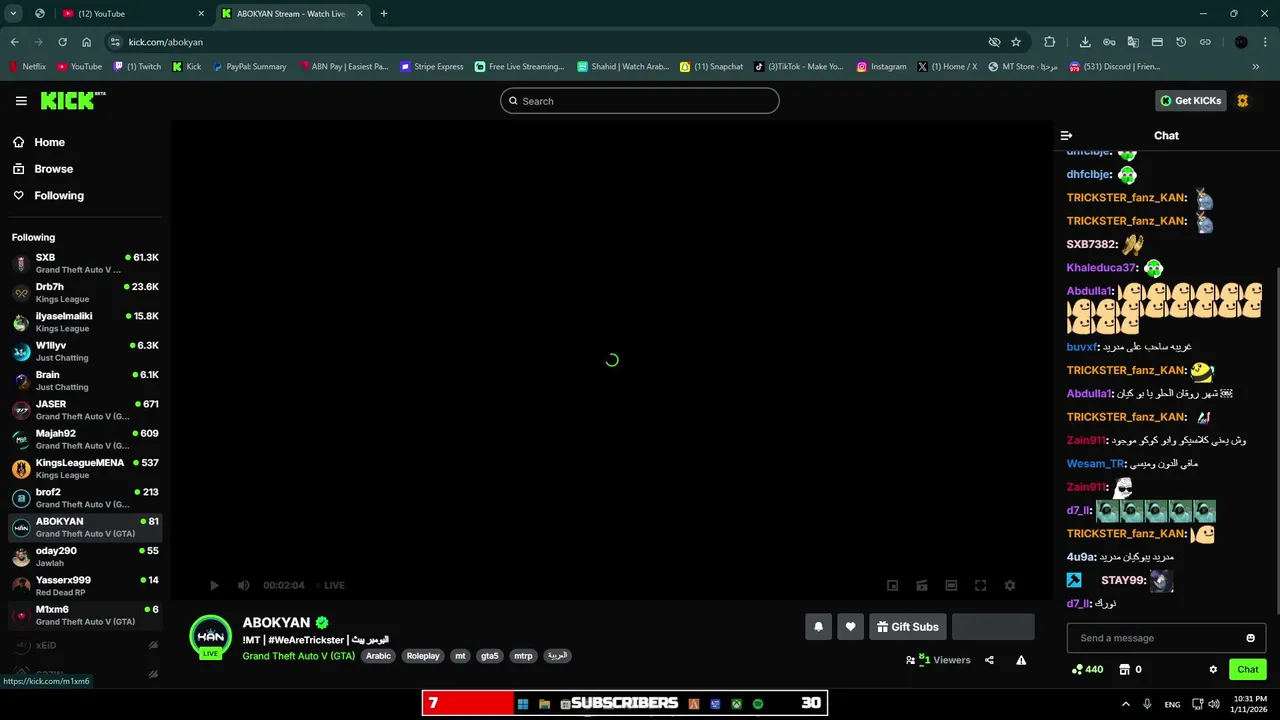
Task: Open the emoji picker in the chat box
Action: pyautogui.click(x=1250, y=638)
